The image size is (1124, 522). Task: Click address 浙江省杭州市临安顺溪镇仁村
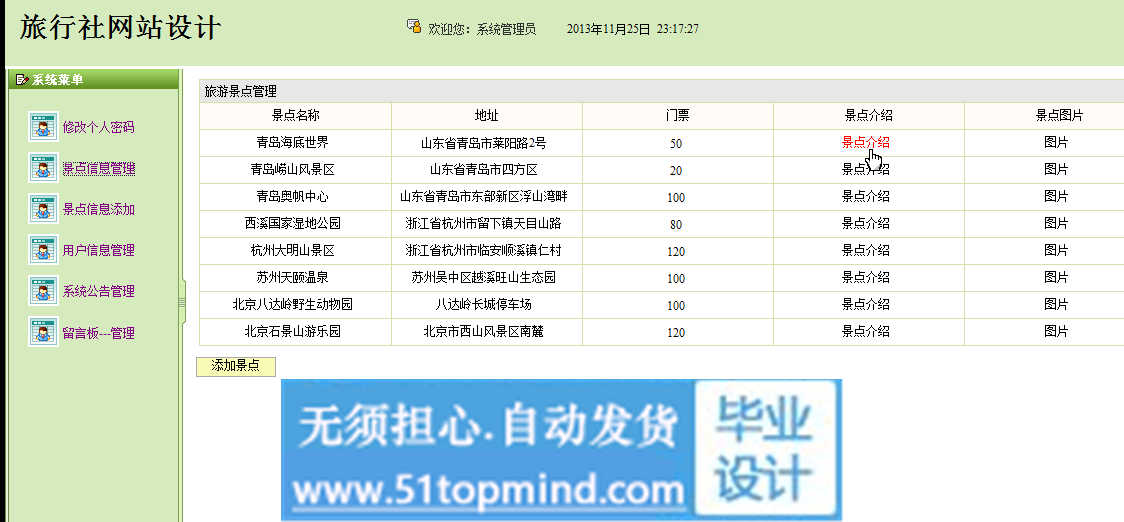click(484, 251)
